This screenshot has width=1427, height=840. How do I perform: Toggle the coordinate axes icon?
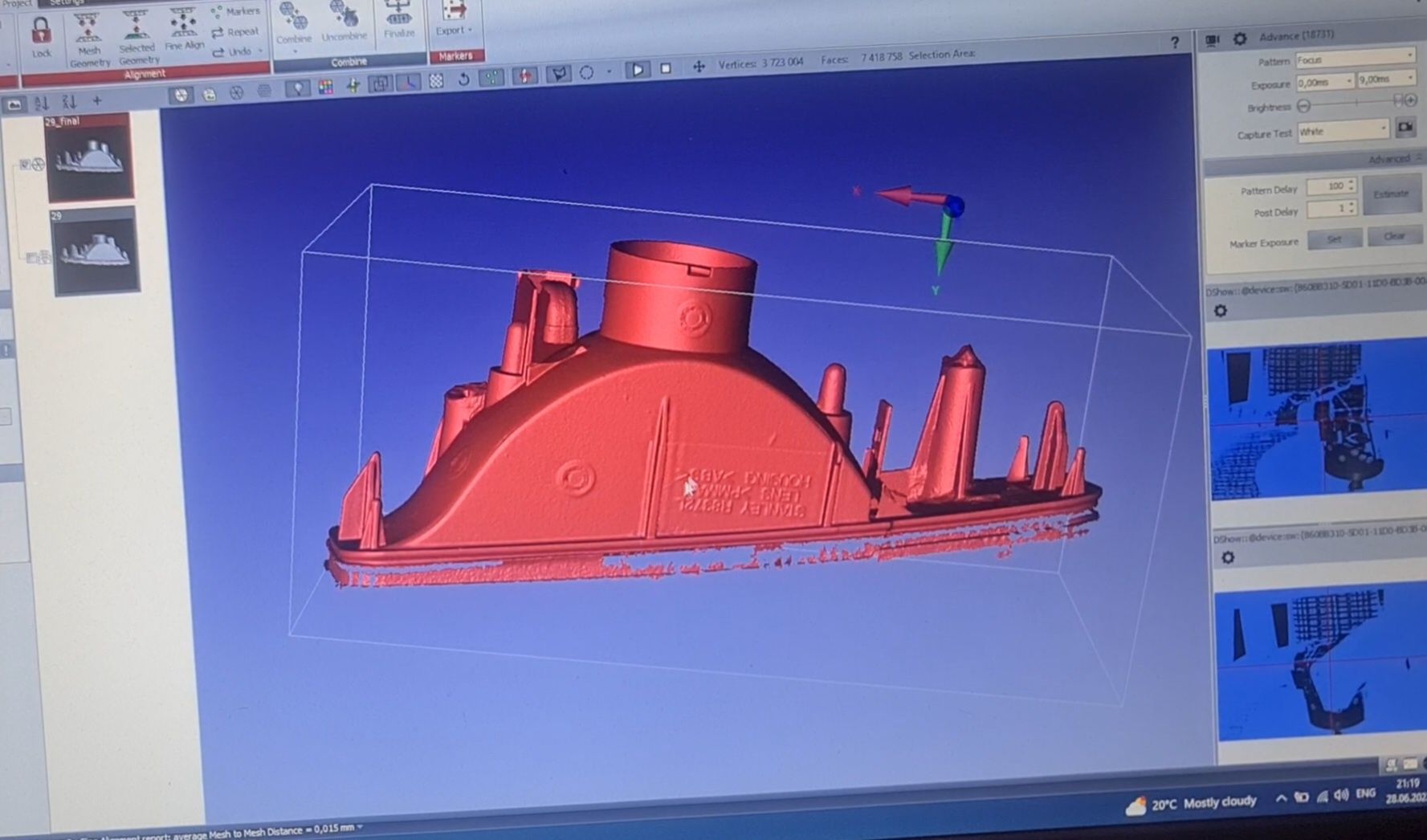click(x=408, y=83)
